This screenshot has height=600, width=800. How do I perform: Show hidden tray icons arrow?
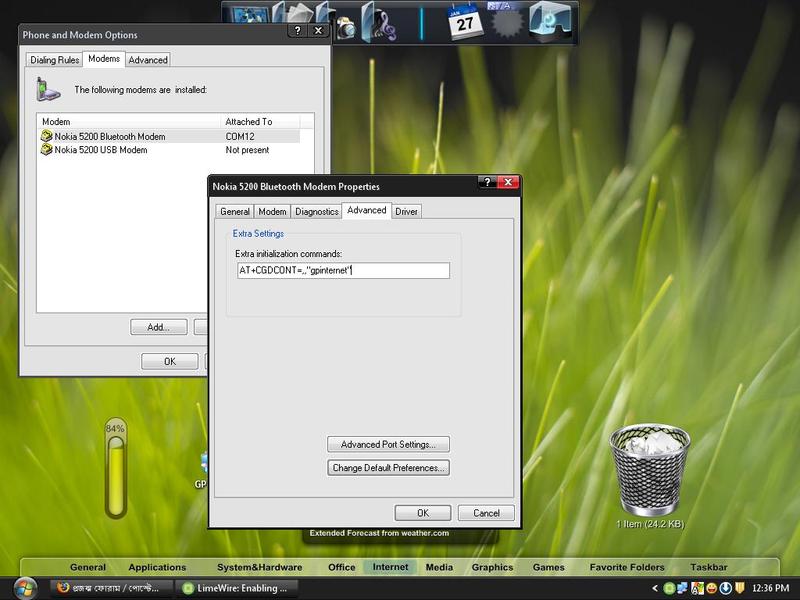click(x=655, y=588)
